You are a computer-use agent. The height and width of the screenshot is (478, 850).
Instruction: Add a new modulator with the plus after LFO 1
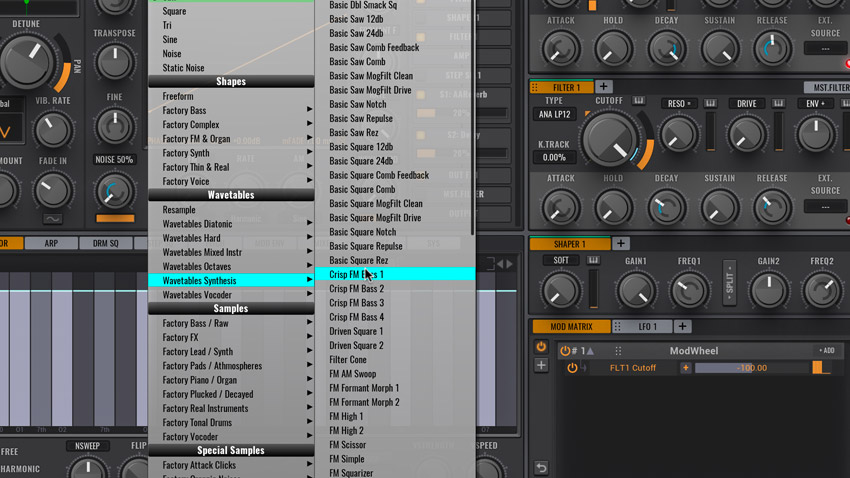(x=682, y=326)
